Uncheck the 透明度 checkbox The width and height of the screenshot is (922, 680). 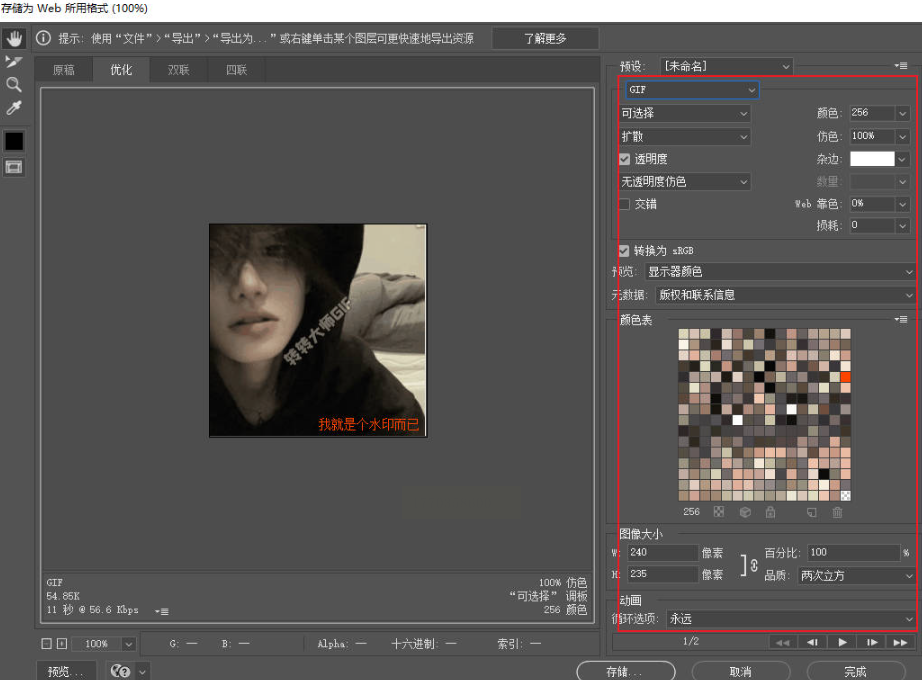(x=625, y=159)
